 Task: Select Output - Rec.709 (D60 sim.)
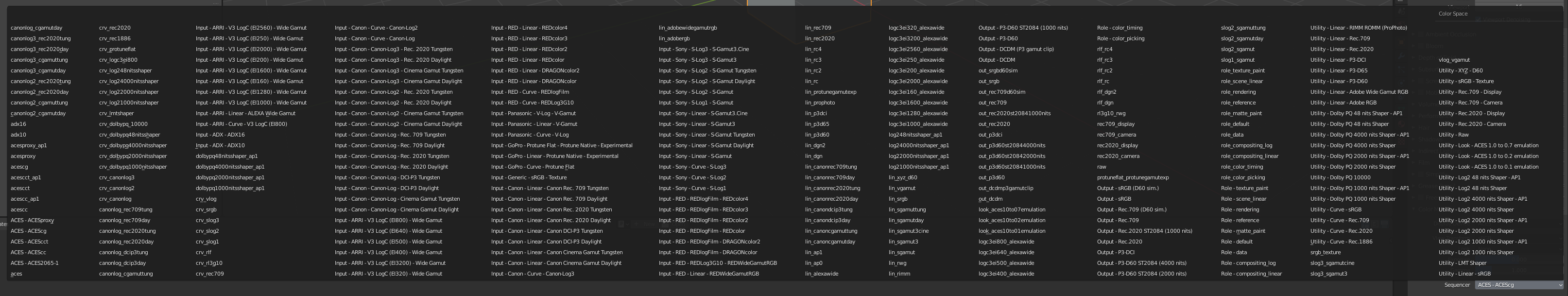point(1132,209)
